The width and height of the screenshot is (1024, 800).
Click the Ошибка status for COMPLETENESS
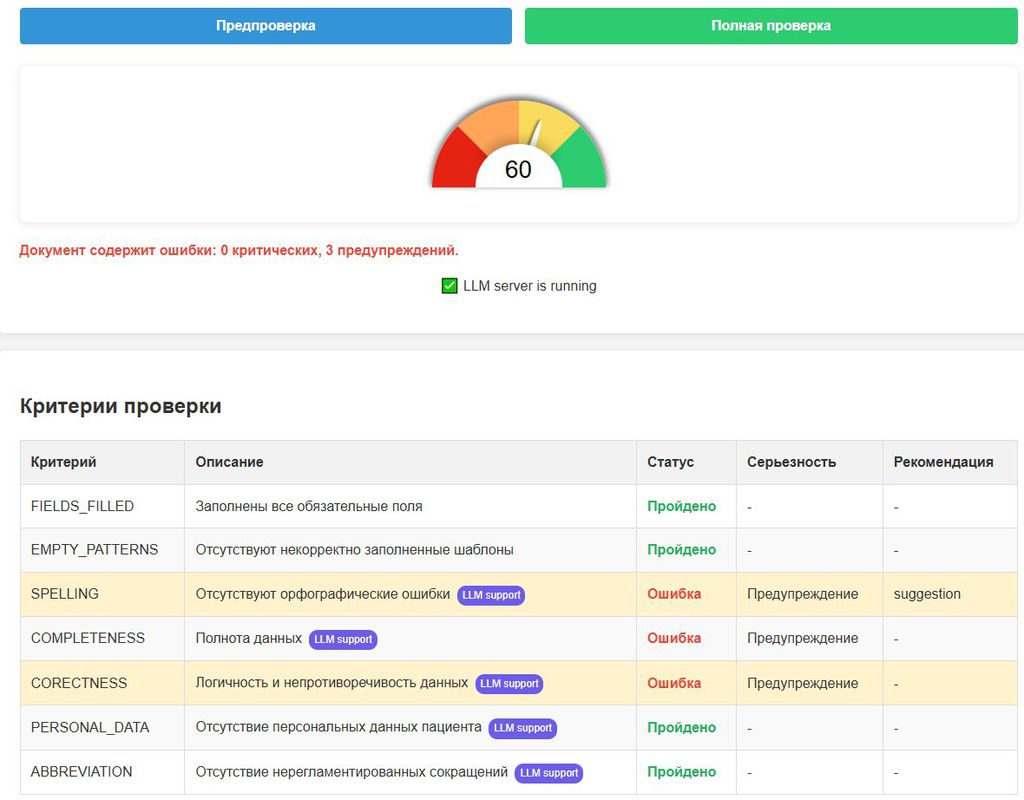point(674,638)
